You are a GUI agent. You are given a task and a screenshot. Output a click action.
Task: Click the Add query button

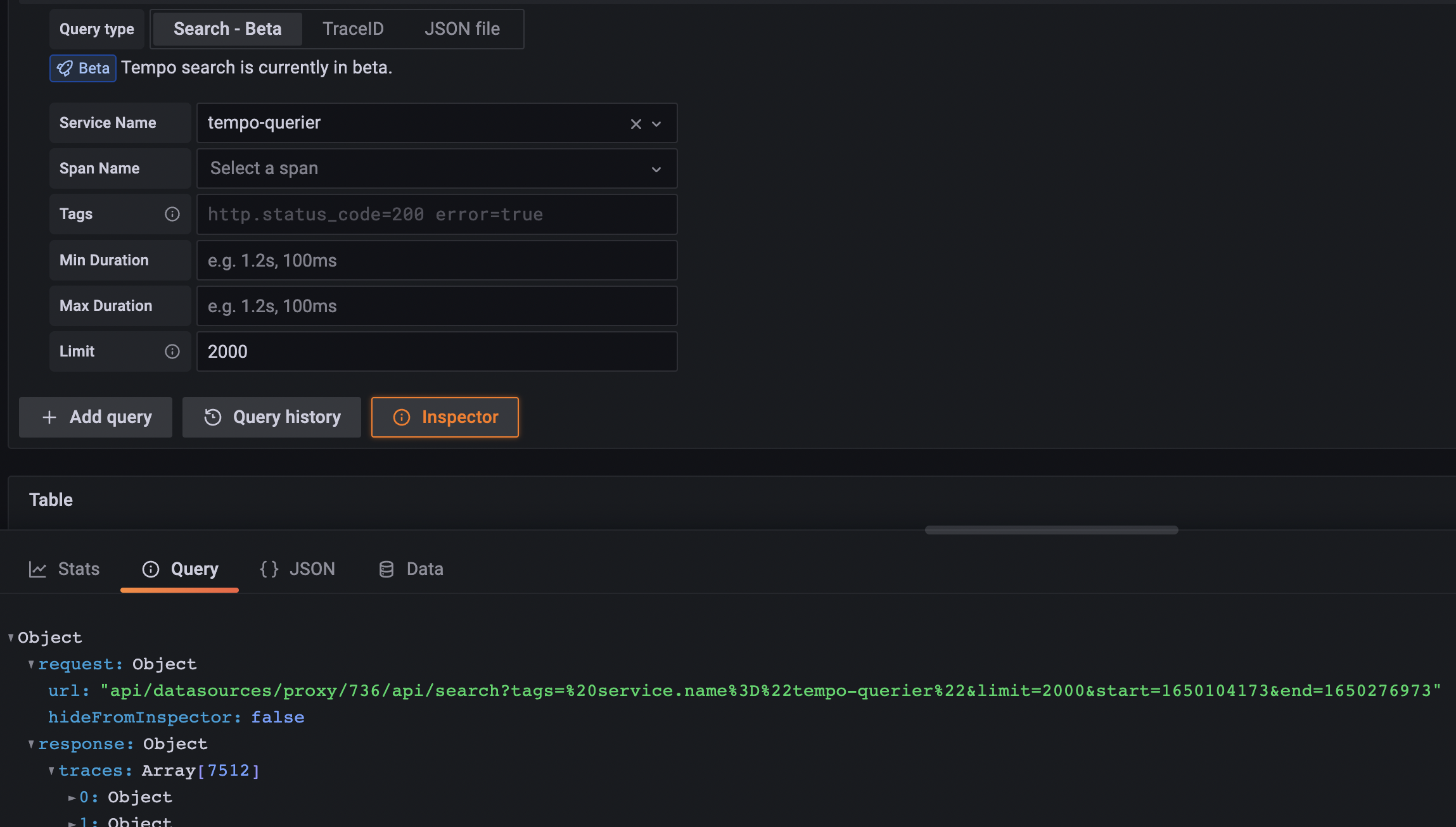(x=95, y=417)
